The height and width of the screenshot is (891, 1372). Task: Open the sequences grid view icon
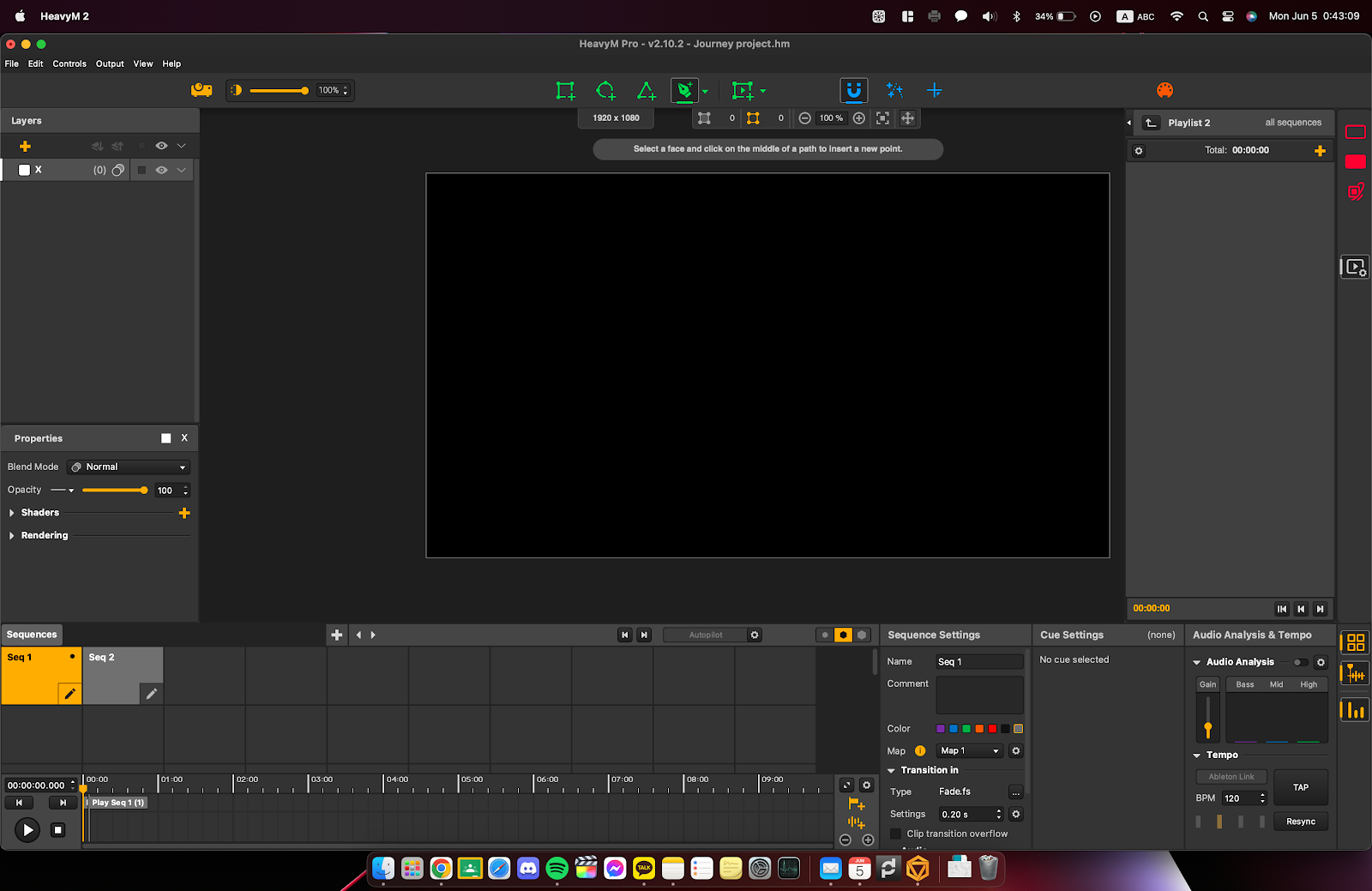click(x=1356, y=642)
